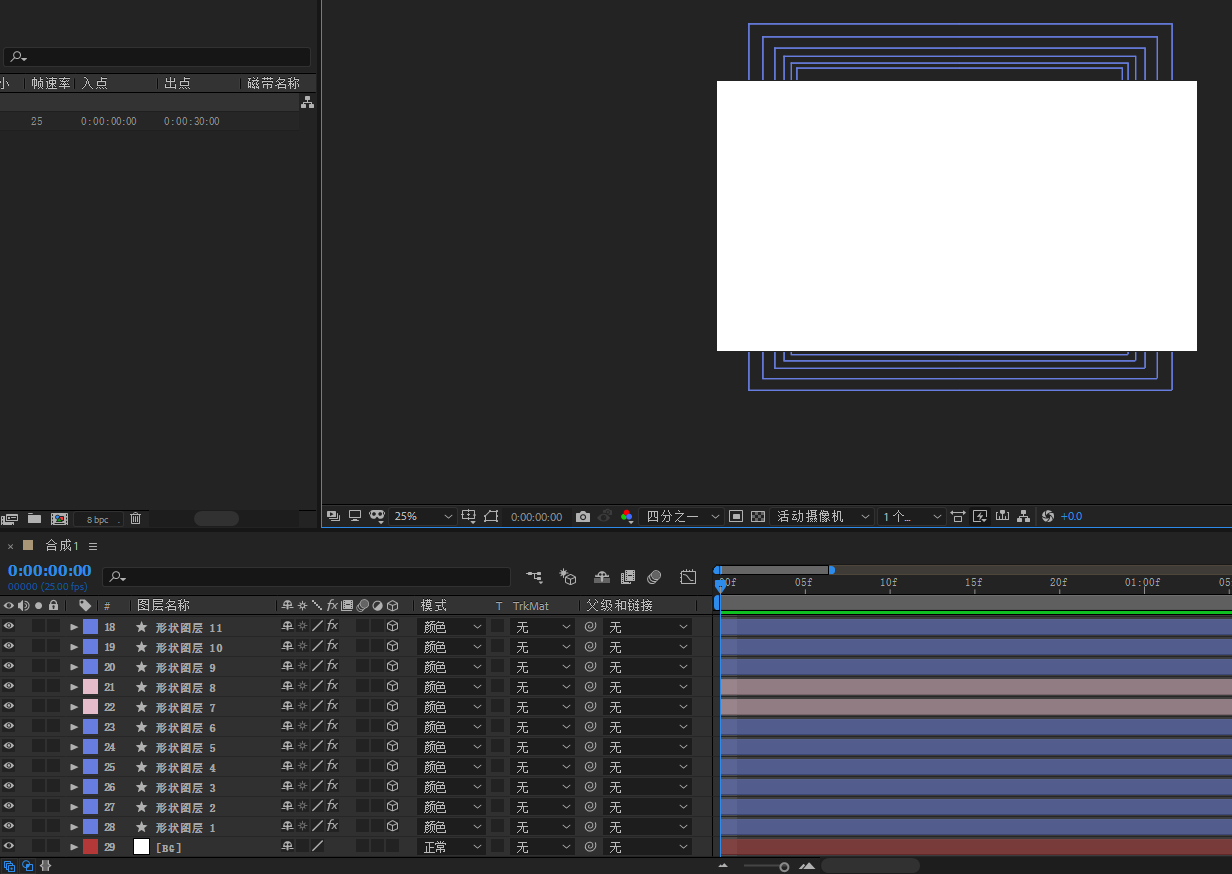Viewport: 1232px width, 874px height.
Task: Take a snapshot with the camera icon
Action: click(583, 517)
